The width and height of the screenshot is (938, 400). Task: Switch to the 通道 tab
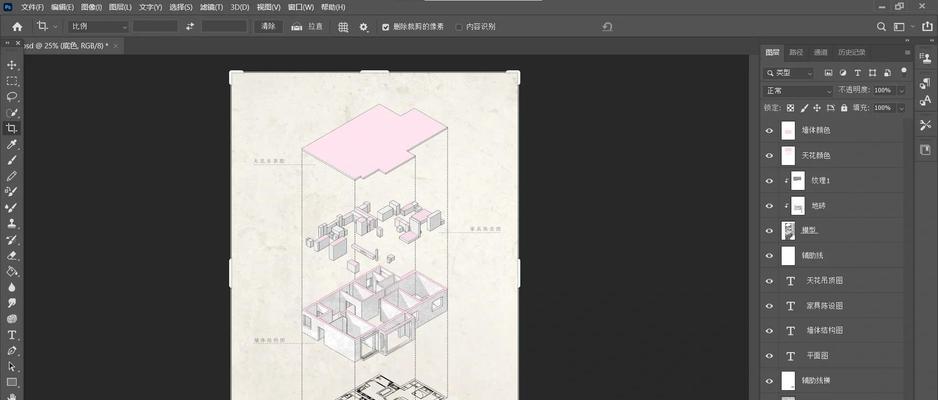pos(820,52)
